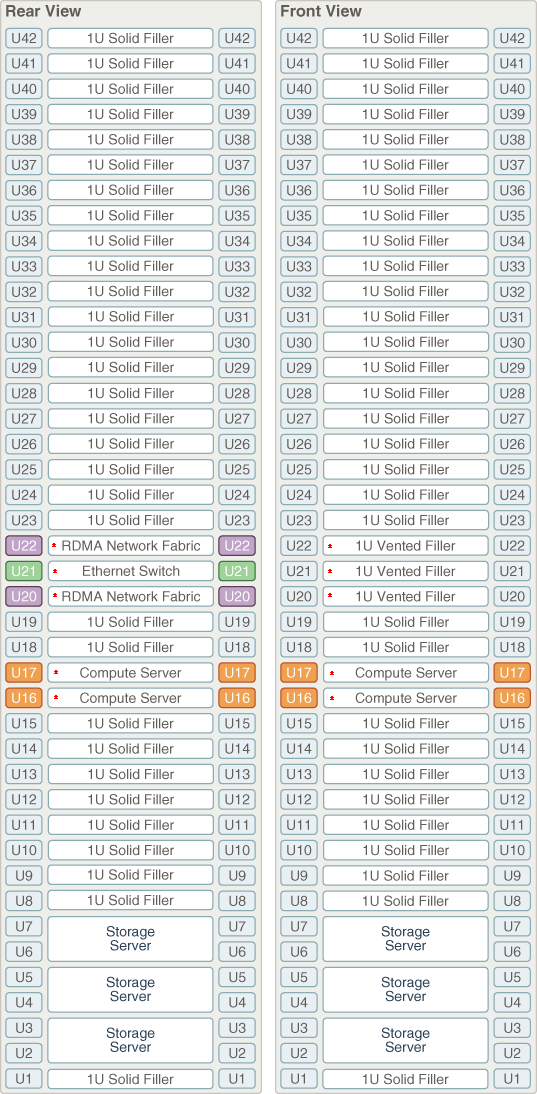Choose 1U Solid Filler at Front View U30
Viewport: 537px width, 1094px height.
(405, 342)
